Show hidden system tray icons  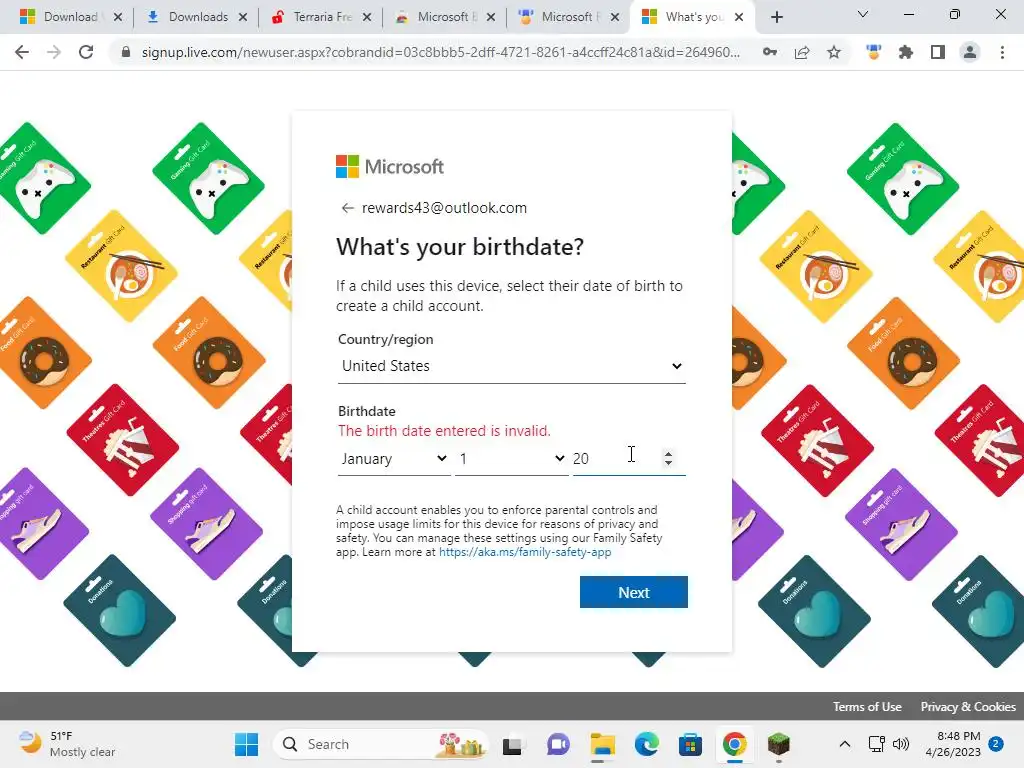tap(844, 744)
